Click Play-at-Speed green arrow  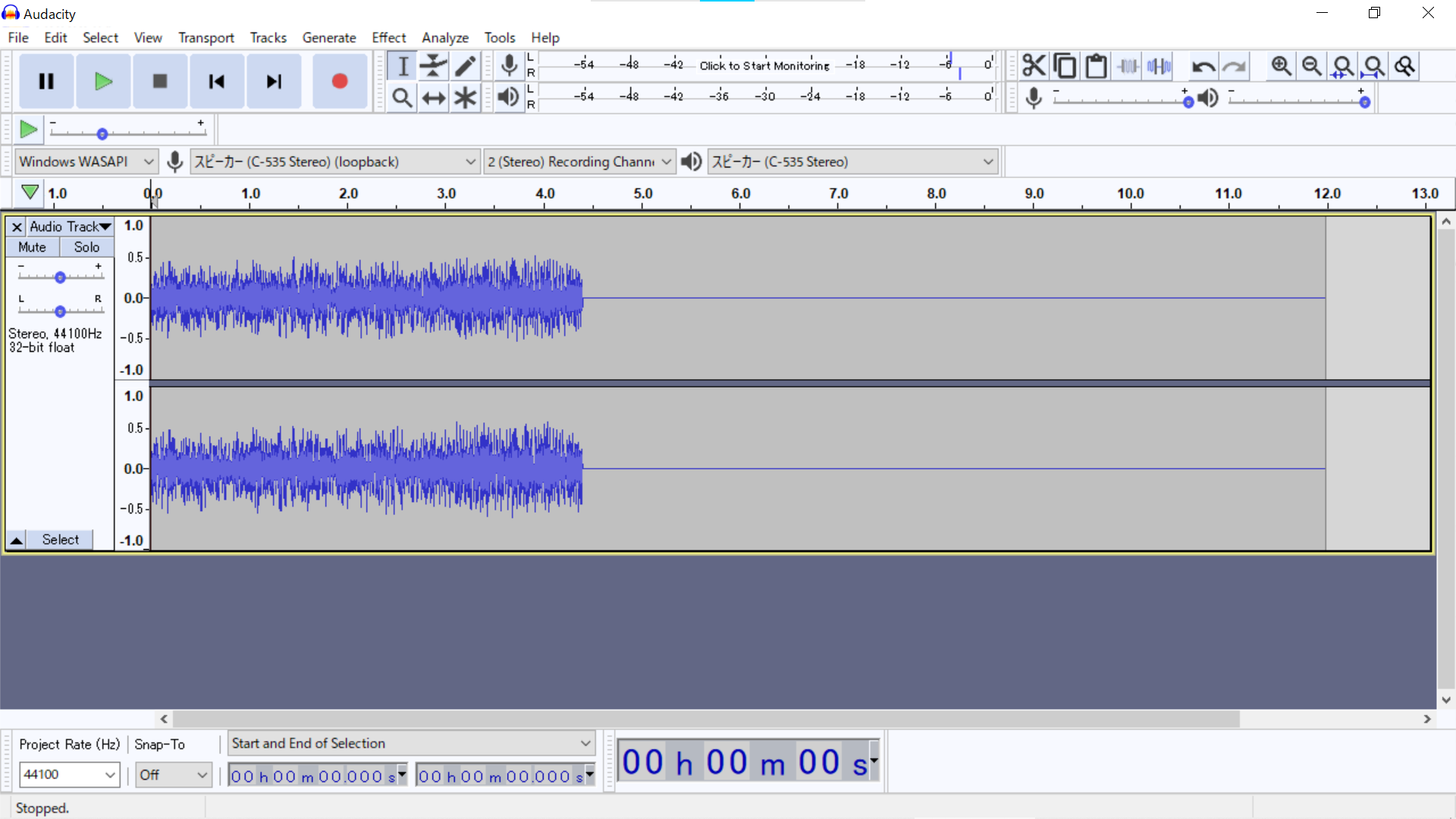coord(29,130)
